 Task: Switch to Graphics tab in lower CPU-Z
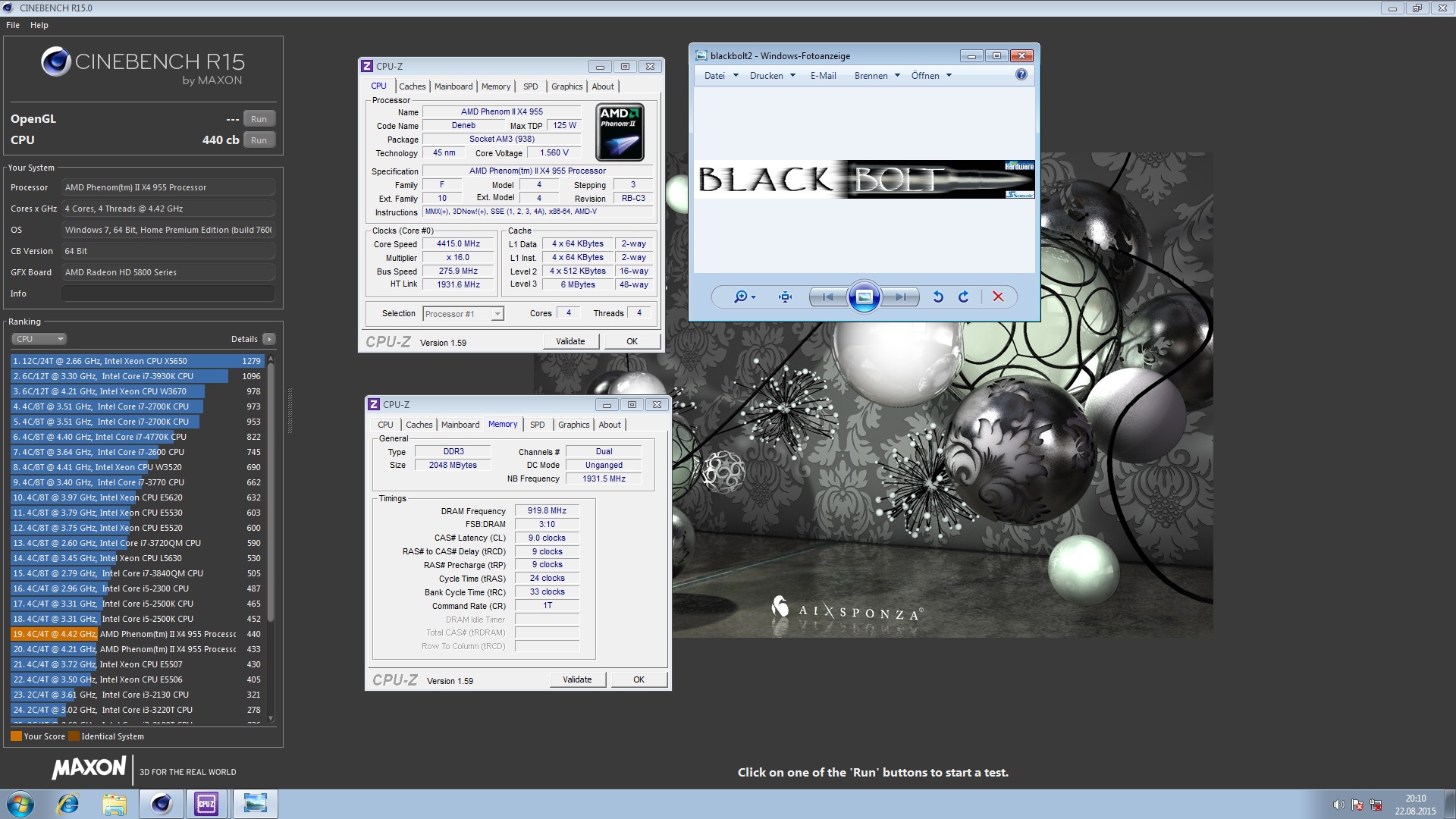pos(573,425)
